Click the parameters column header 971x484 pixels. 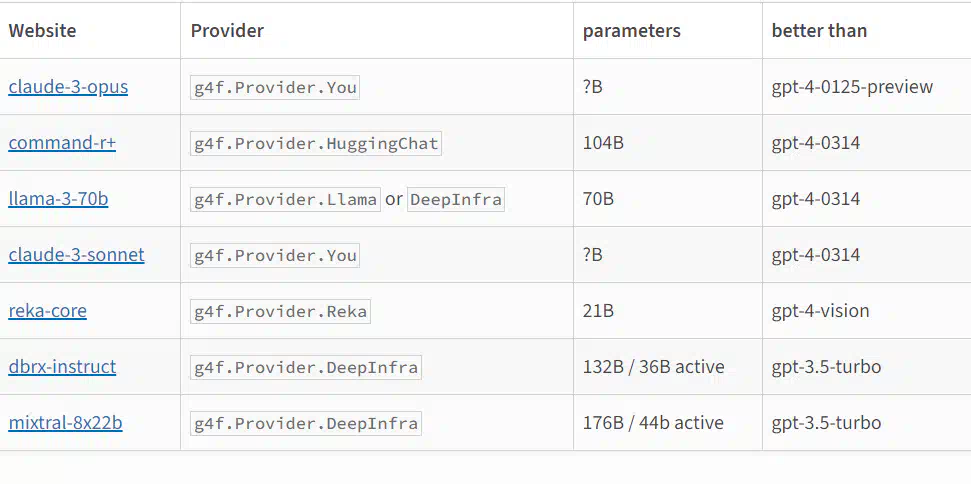pyautogui.click(x=632, y=30)
